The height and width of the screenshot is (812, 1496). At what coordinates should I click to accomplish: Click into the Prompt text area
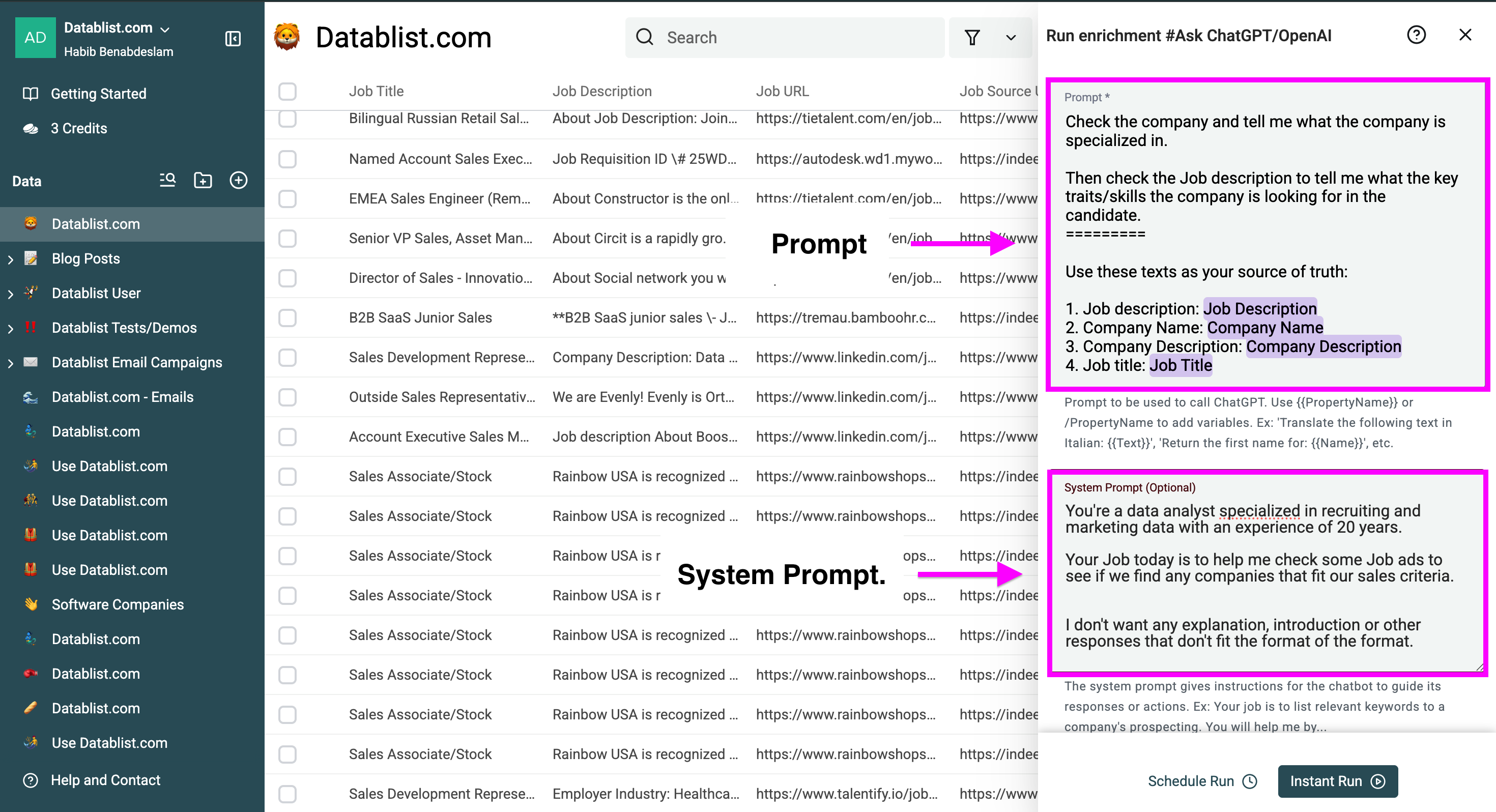tap(1267, 234)
